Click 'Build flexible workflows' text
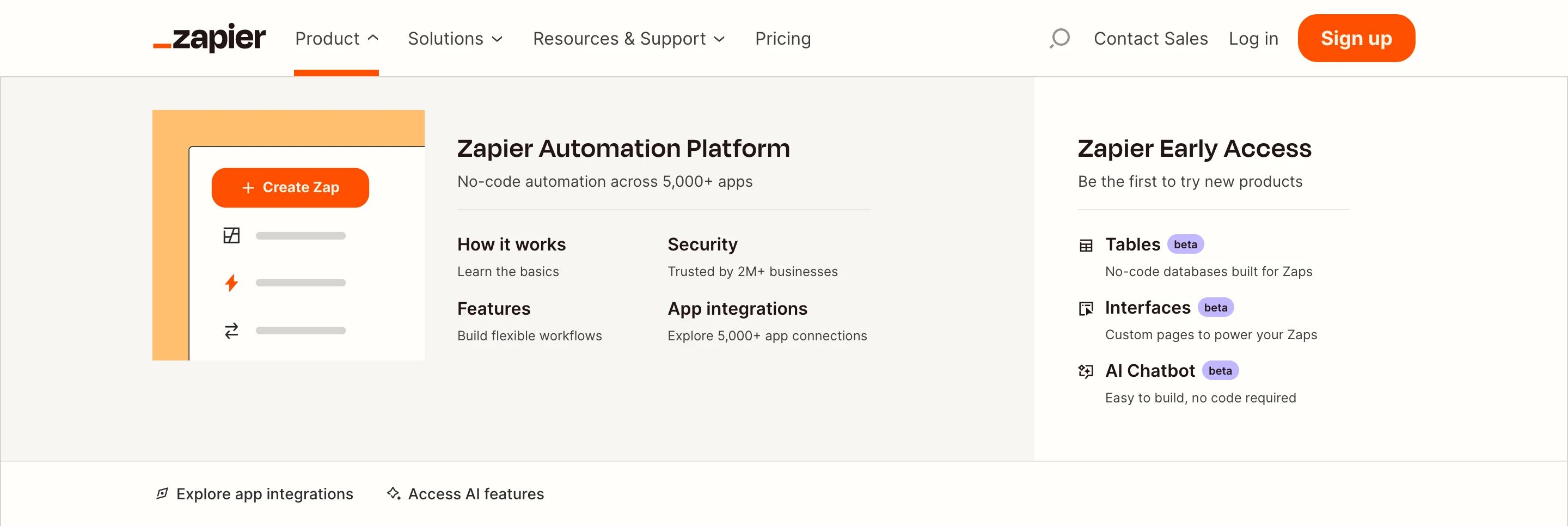 (529, 335)
